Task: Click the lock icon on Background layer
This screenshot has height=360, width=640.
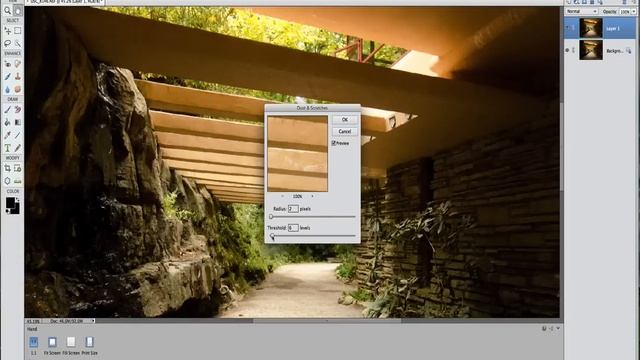Action: 629,51
